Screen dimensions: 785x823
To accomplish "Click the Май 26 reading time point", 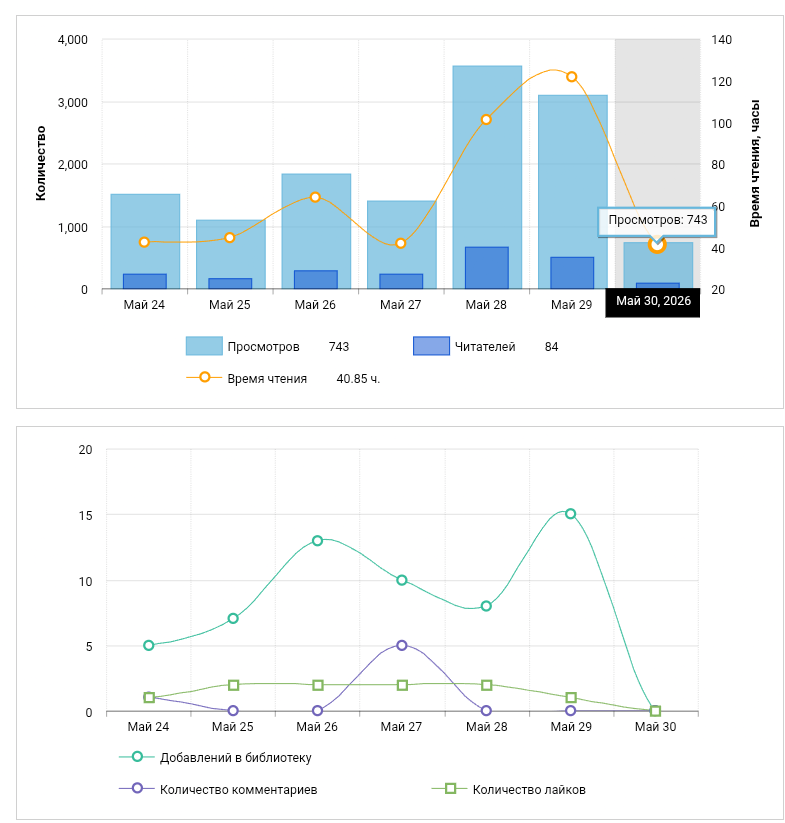I will coord(315,197).
